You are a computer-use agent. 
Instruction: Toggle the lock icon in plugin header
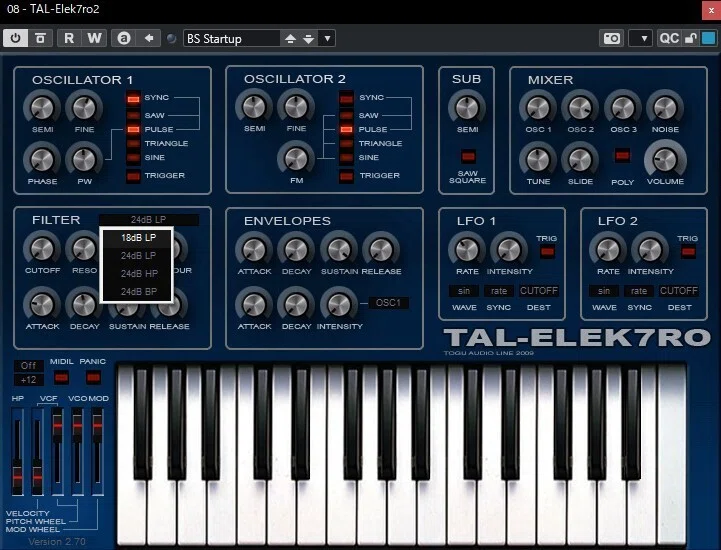(691, 38)
